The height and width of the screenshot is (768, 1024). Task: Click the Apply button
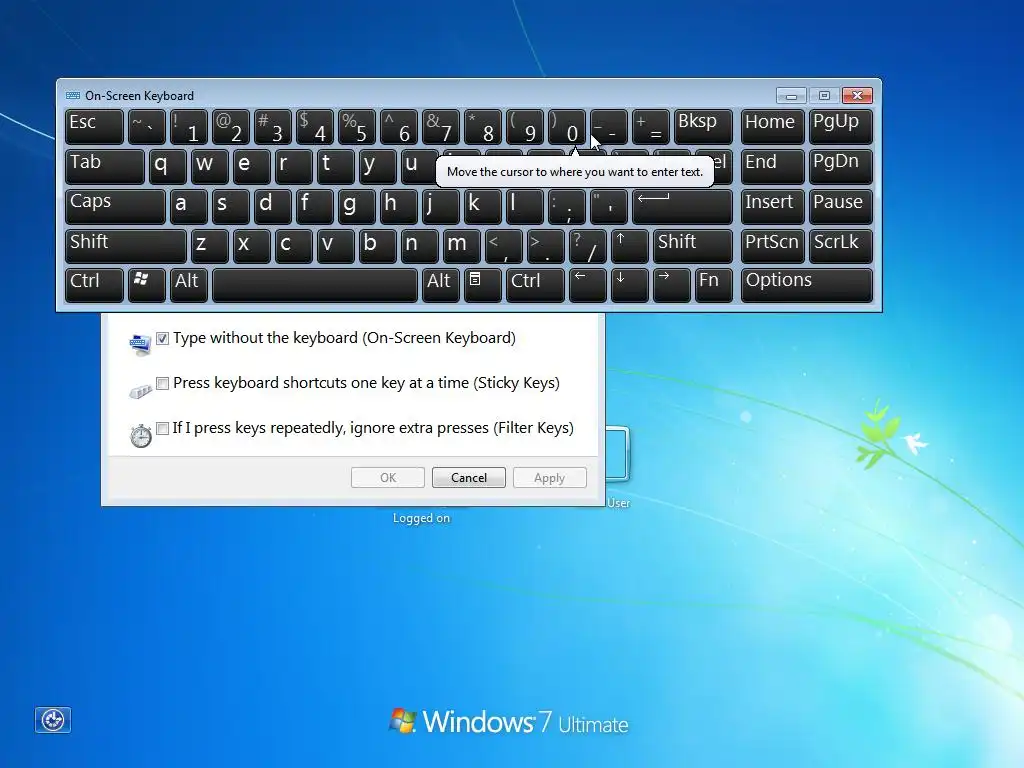(550, 477)
